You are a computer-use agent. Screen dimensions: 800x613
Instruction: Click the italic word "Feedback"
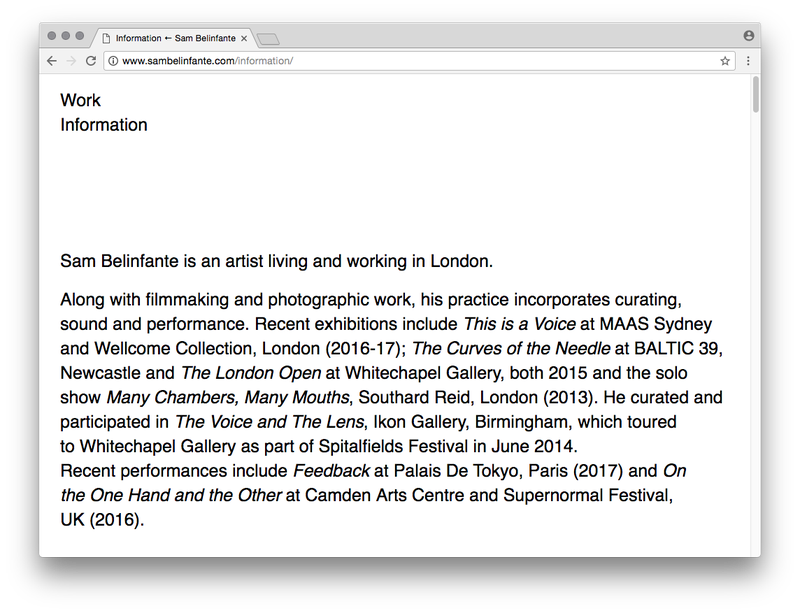[331, 471]
